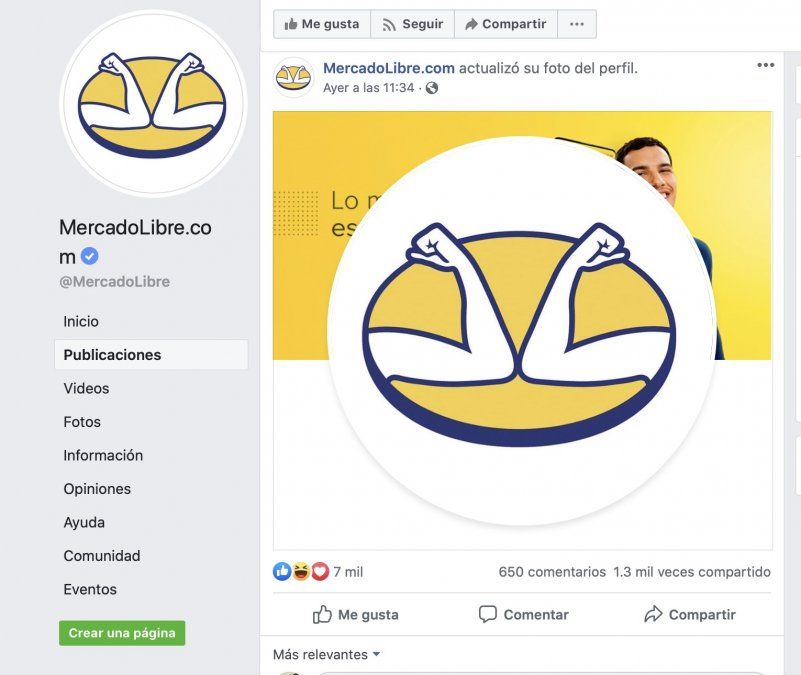The image size is (801, 675).
Task: Toggle the Me gusta button at the top of the page
Action: pyautogui.click(x=321, y=24)
